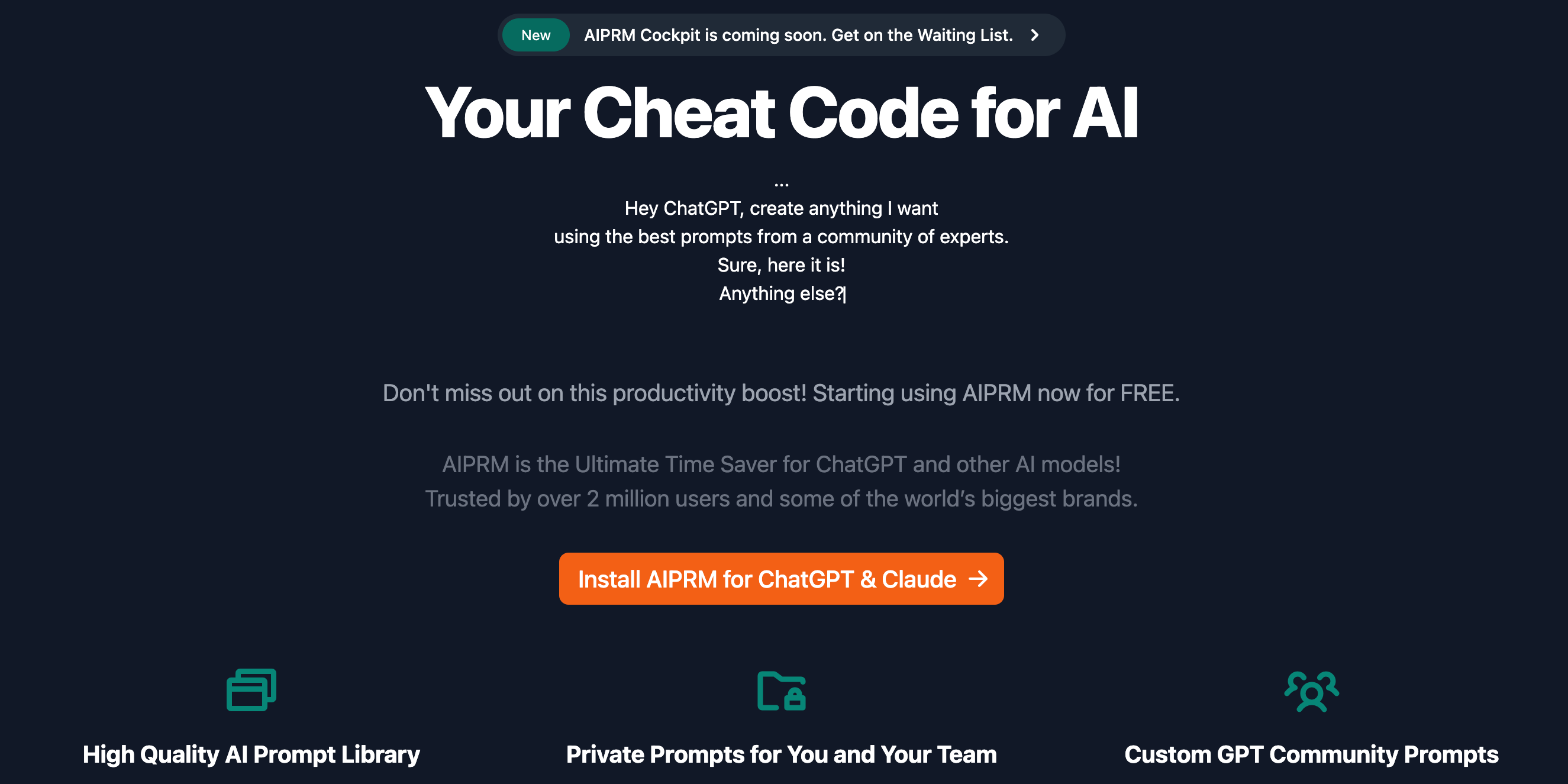Click the New badge on announcement banner

click(536, 35)
